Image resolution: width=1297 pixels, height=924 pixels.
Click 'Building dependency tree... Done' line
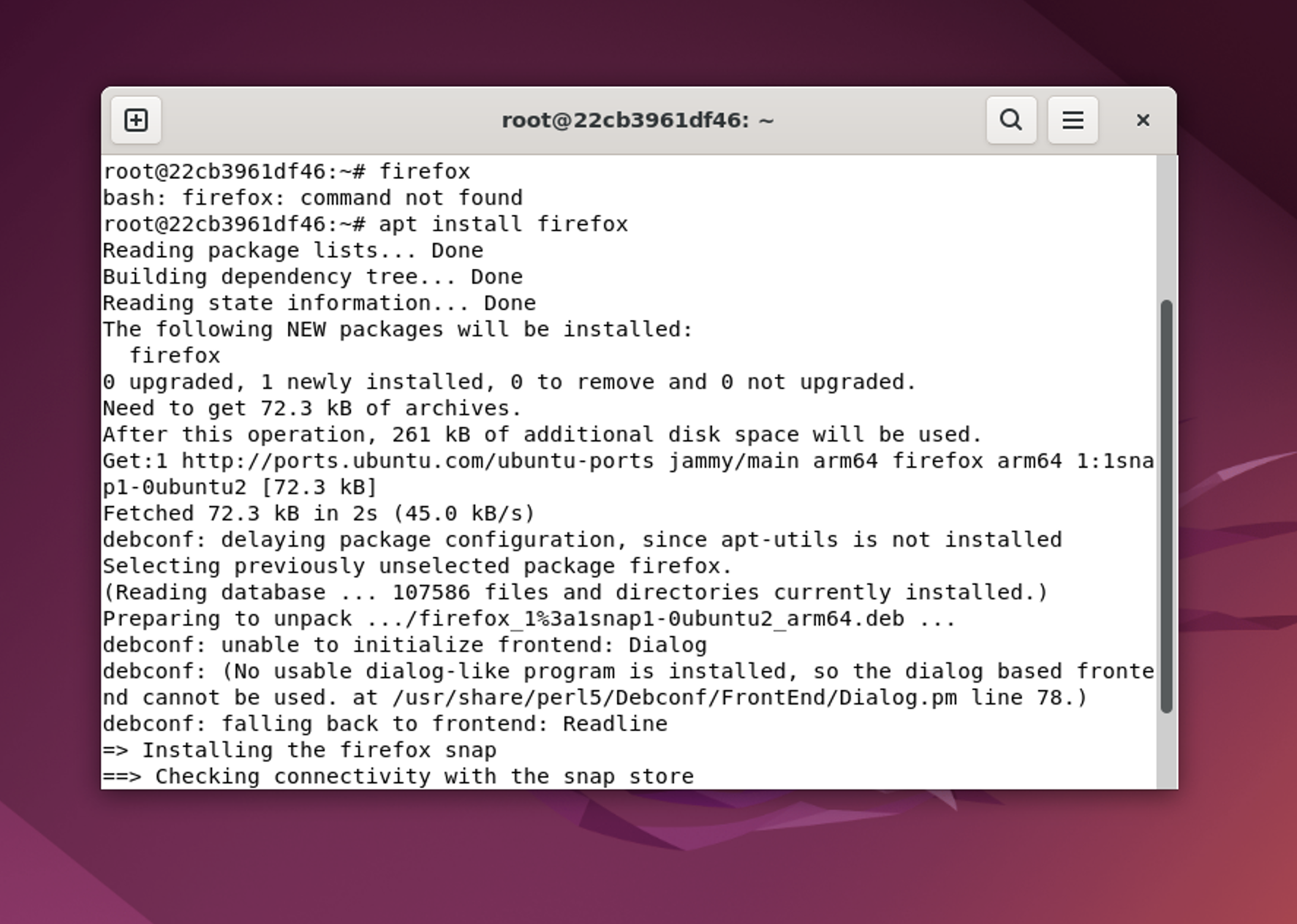click(x=313, y=276)
